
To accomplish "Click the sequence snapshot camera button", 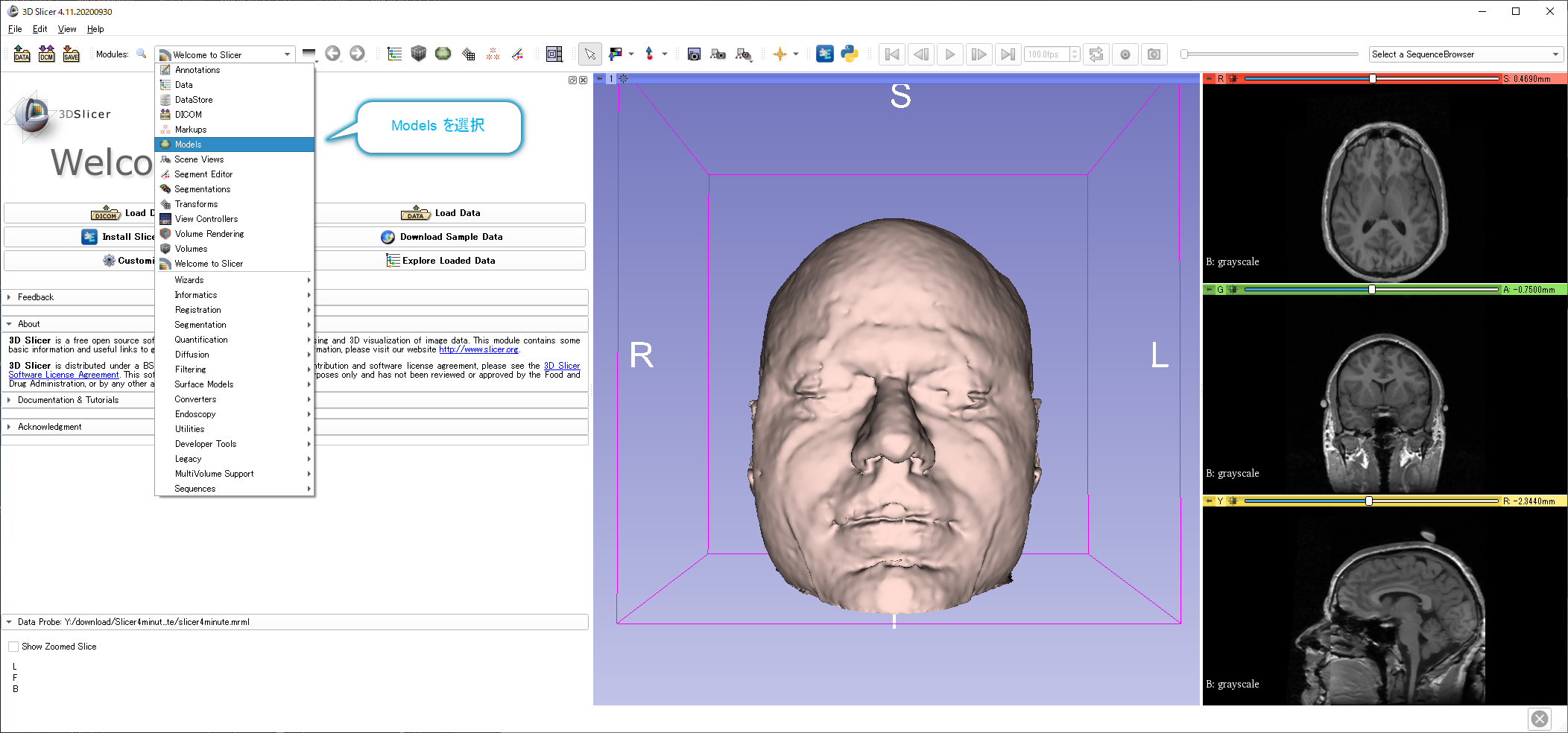I will coord(1154,54).
